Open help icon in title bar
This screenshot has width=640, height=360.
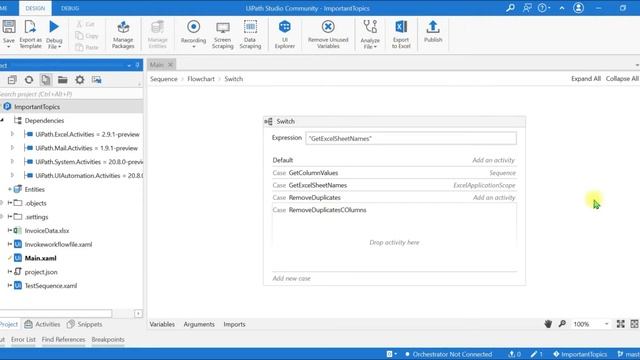click(x=542, y=8)
